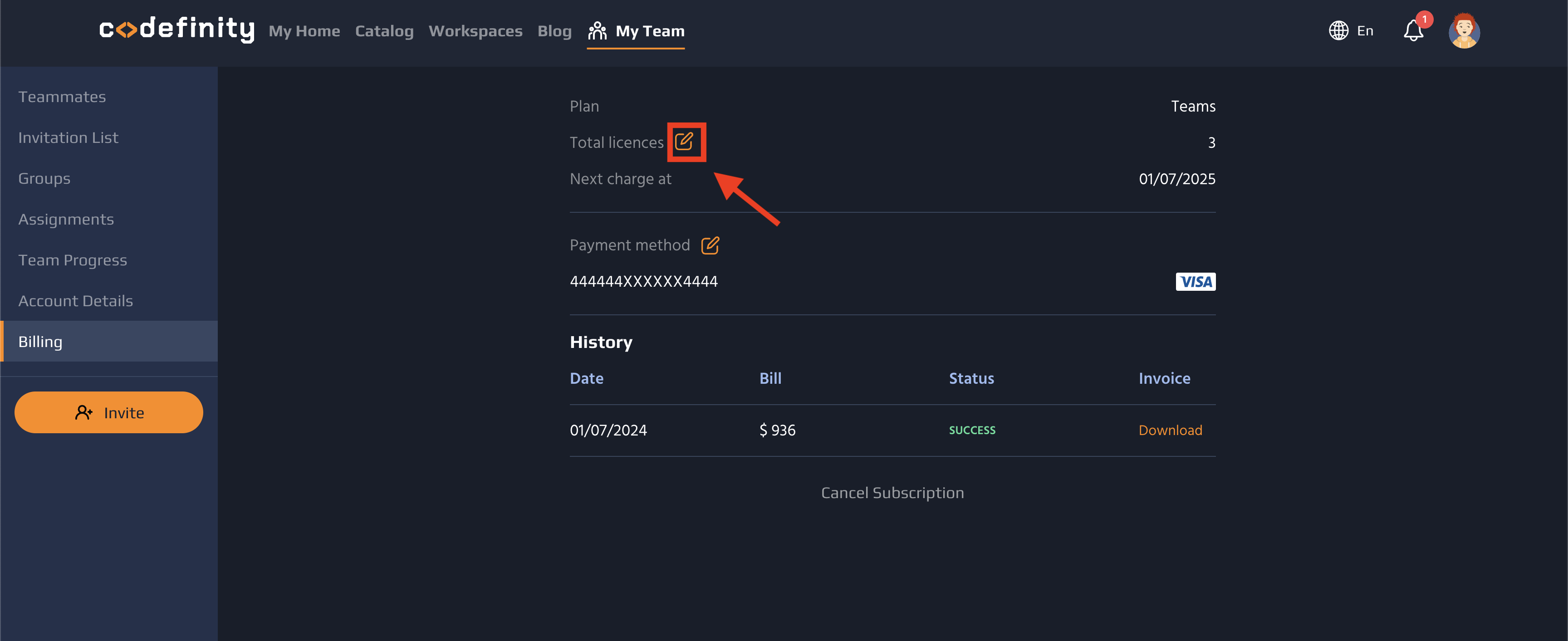Click the edit Total licences pencil icon
1568x641 pixels.
point(686,141)
